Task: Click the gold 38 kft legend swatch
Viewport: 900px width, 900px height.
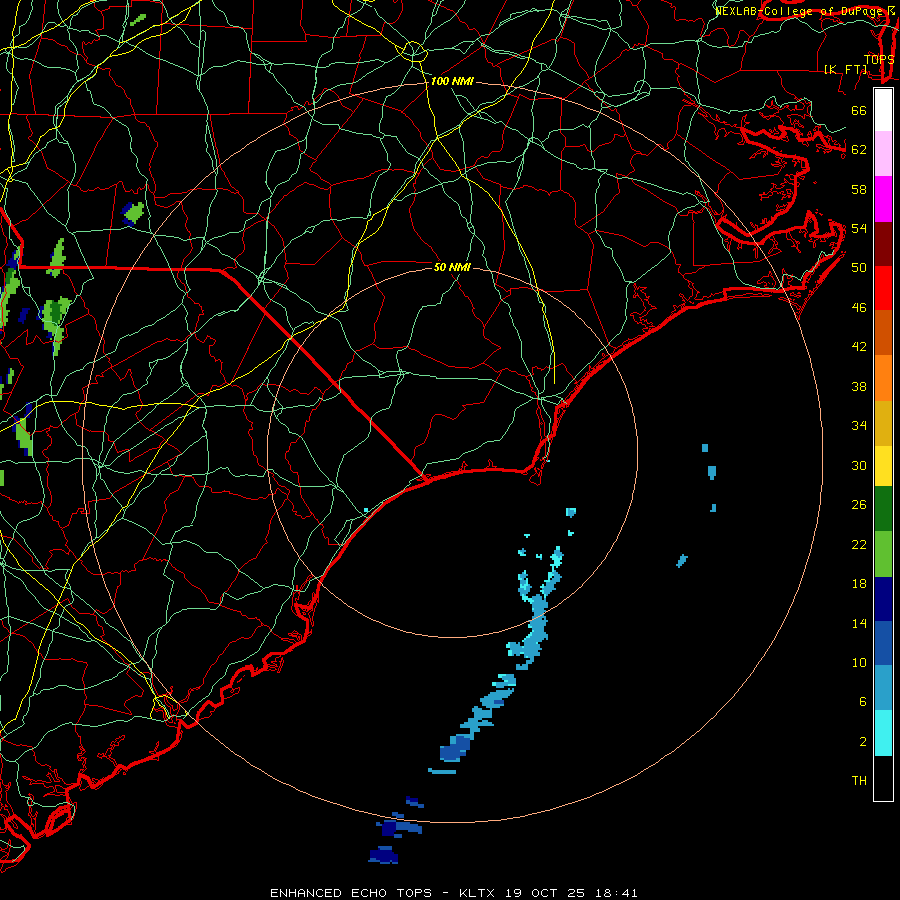Action: click(x=883, y=422)
